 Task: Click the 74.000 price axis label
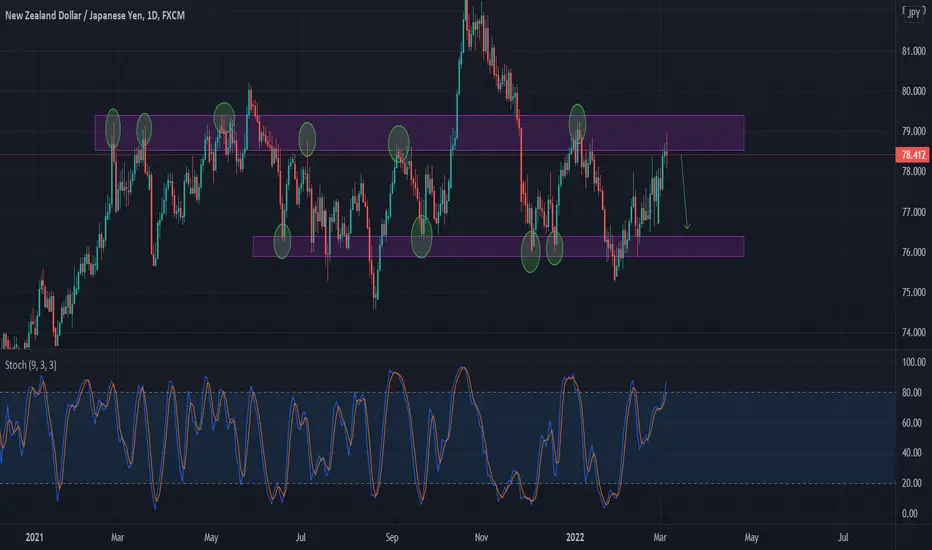914,332
